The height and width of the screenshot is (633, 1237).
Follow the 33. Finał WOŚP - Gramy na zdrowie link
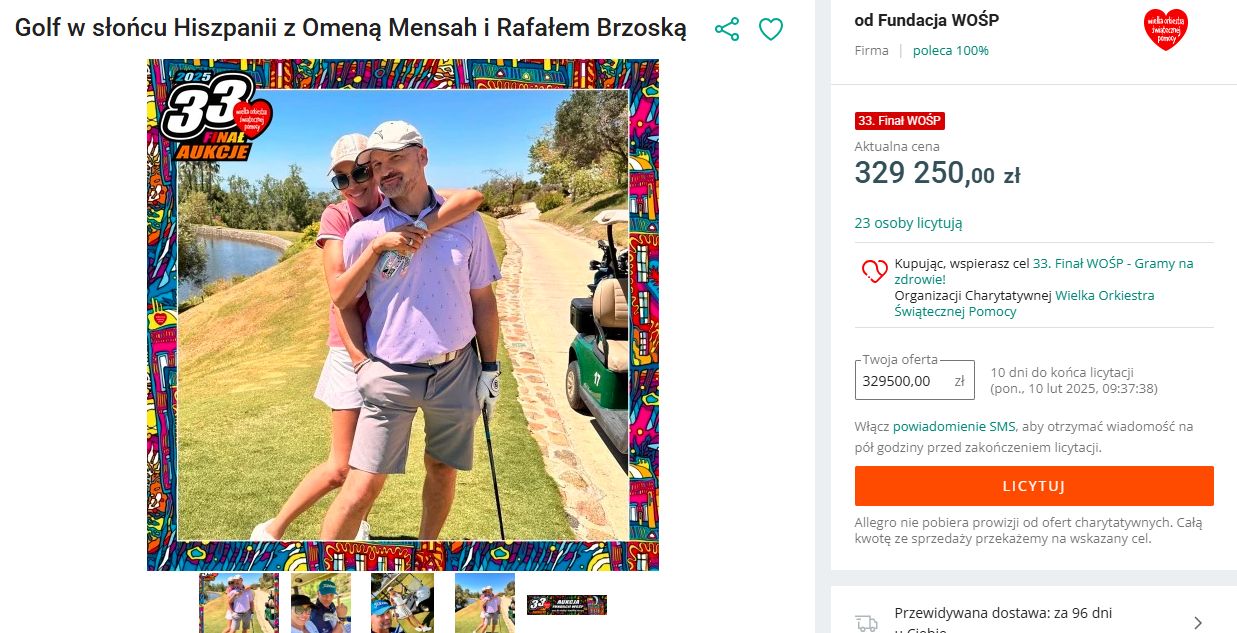(x=1112, y=264)
